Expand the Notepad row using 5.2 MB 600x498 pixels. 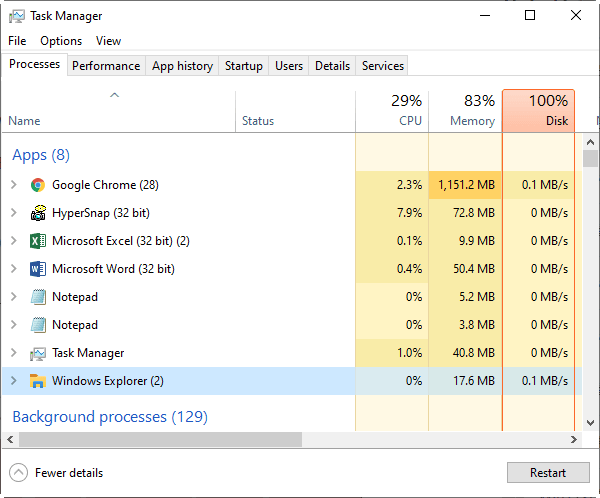14,297
